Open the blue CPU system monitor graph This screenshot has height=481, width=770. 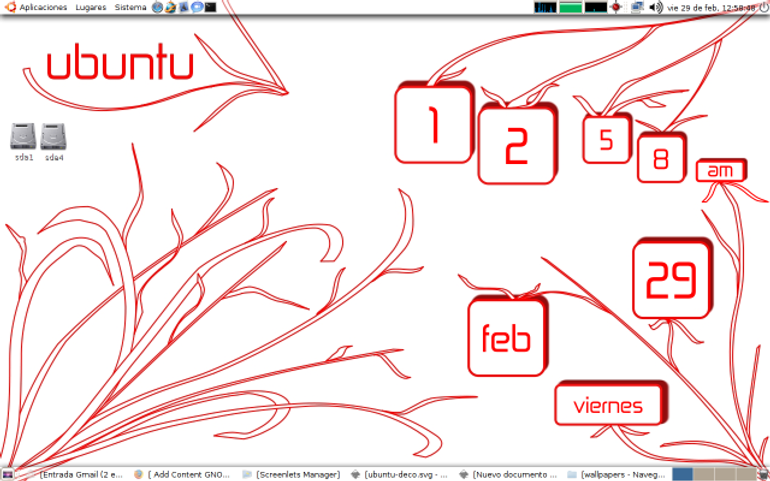545,7
